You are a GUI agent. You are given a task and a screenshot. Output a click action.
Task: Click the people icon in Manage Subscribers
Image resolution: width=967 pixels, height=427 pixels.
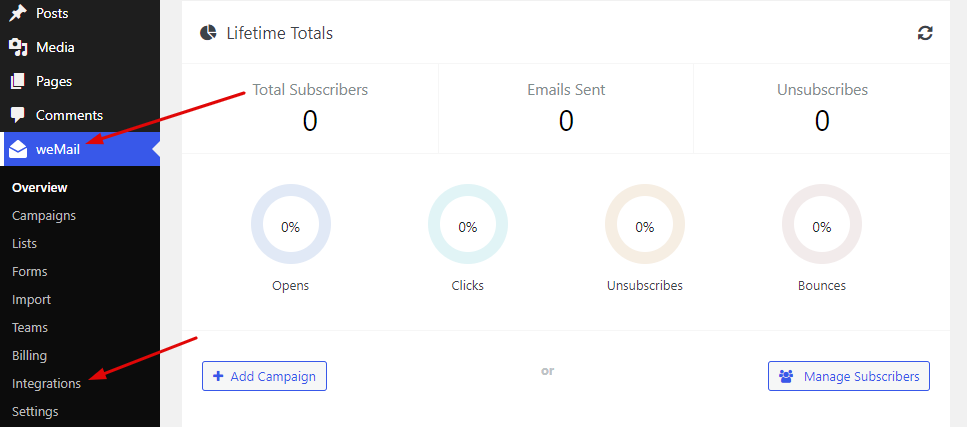tap(786, 376)
